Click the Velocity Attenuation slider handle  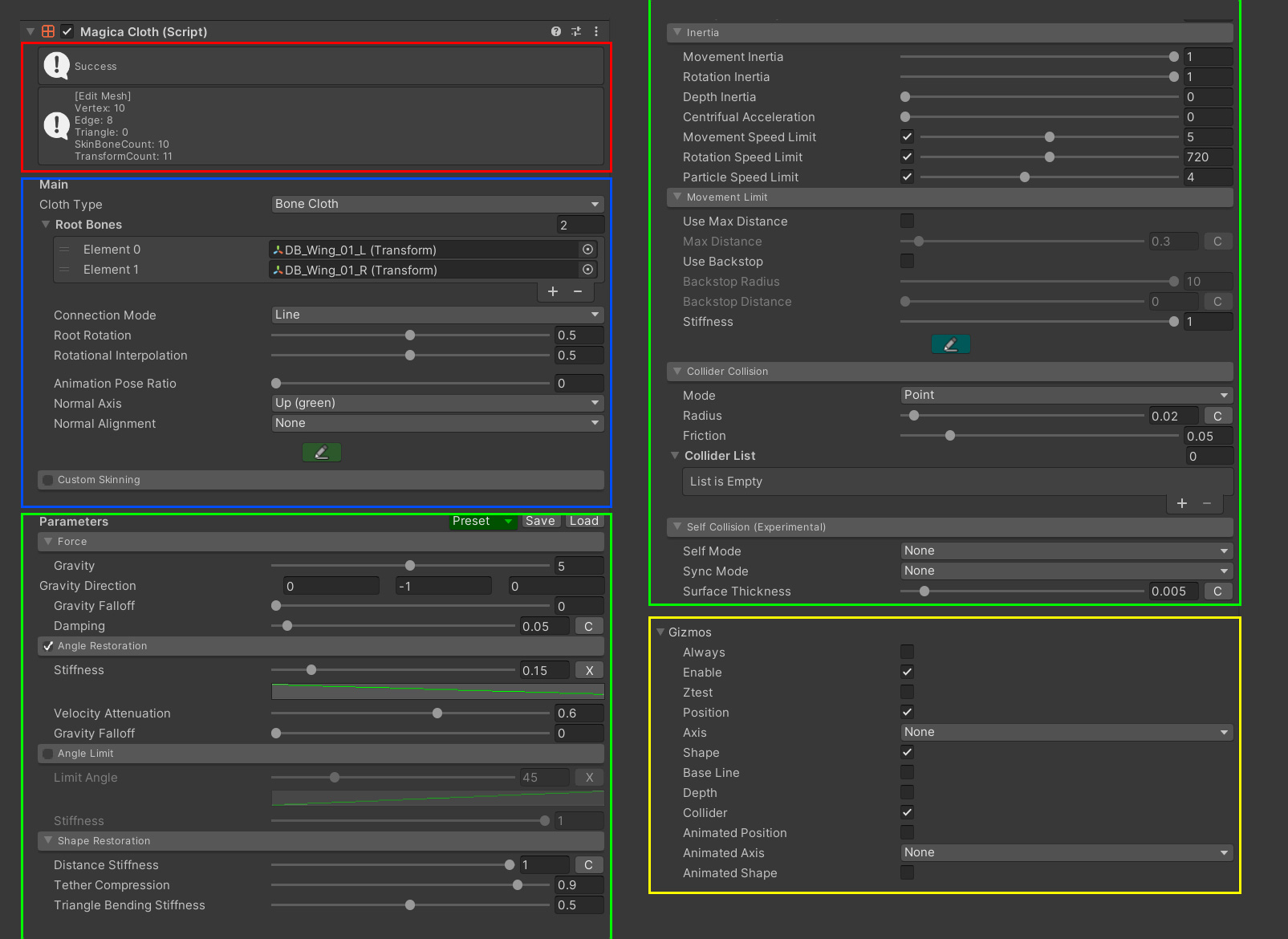pyautogui.click(x=437, y=713)
